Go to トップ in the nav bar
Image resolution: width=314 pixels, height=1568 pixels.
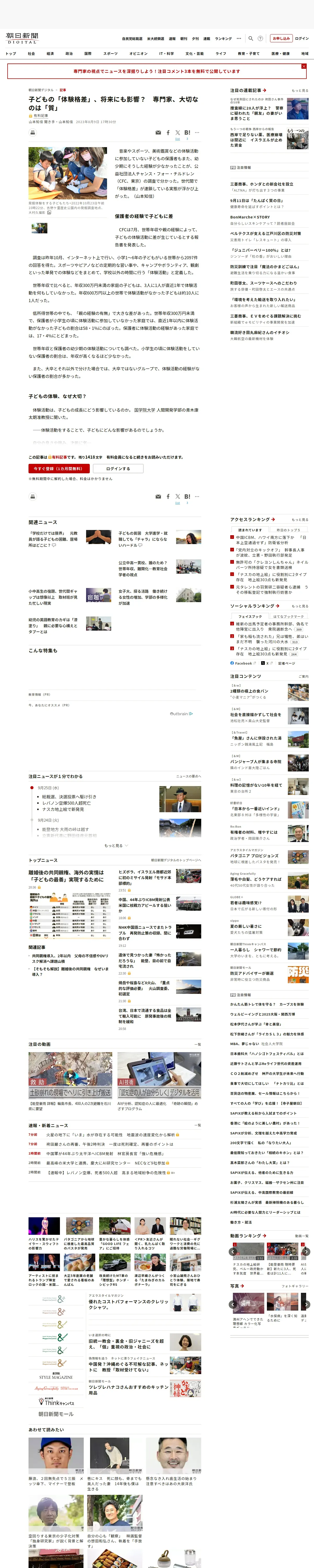pyautogui.click(x=11, y=54)
